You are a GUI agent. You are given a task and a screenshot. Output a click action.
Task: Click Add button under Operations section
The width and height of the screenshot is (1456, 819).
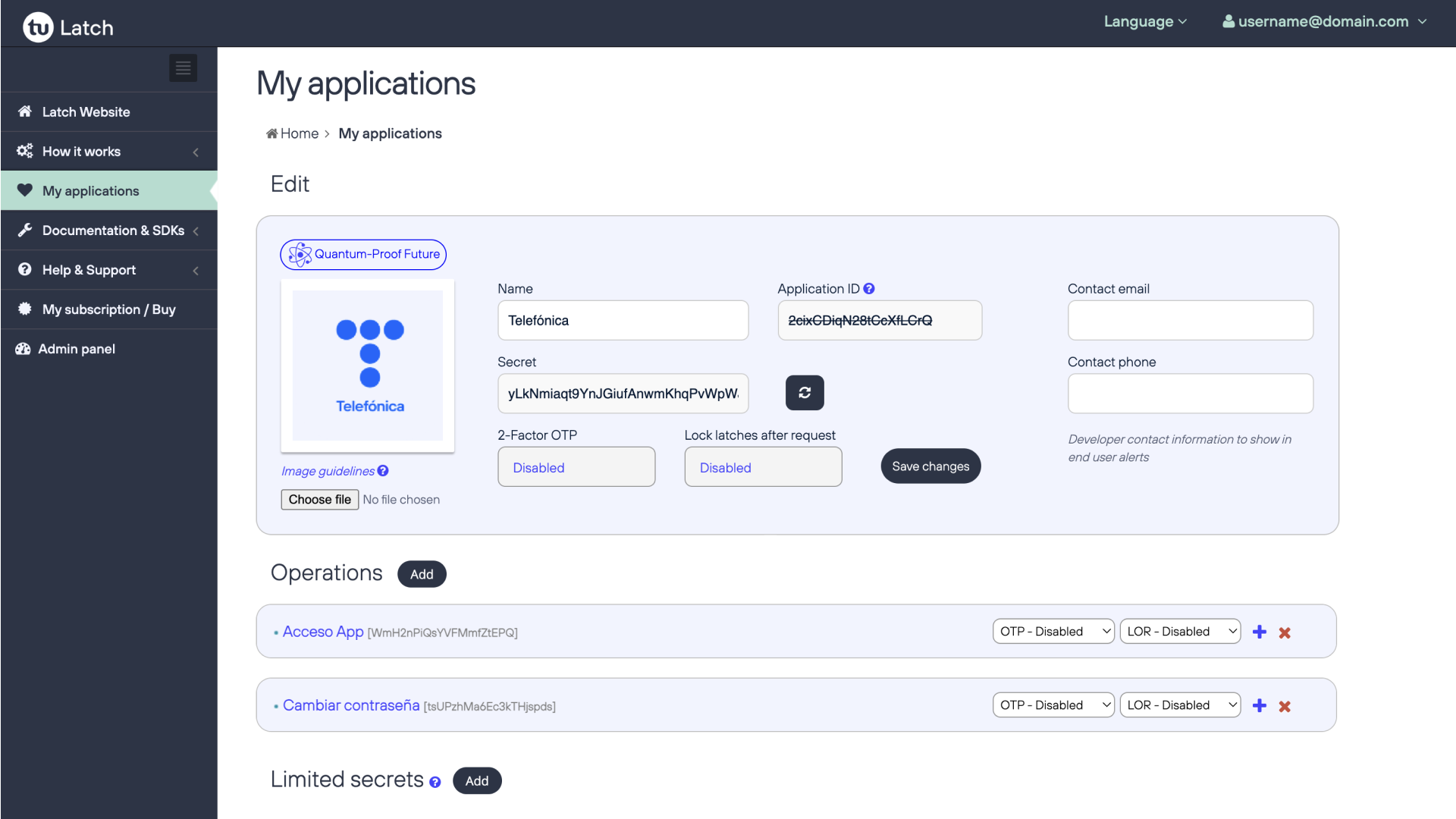(x=422, y=574)
